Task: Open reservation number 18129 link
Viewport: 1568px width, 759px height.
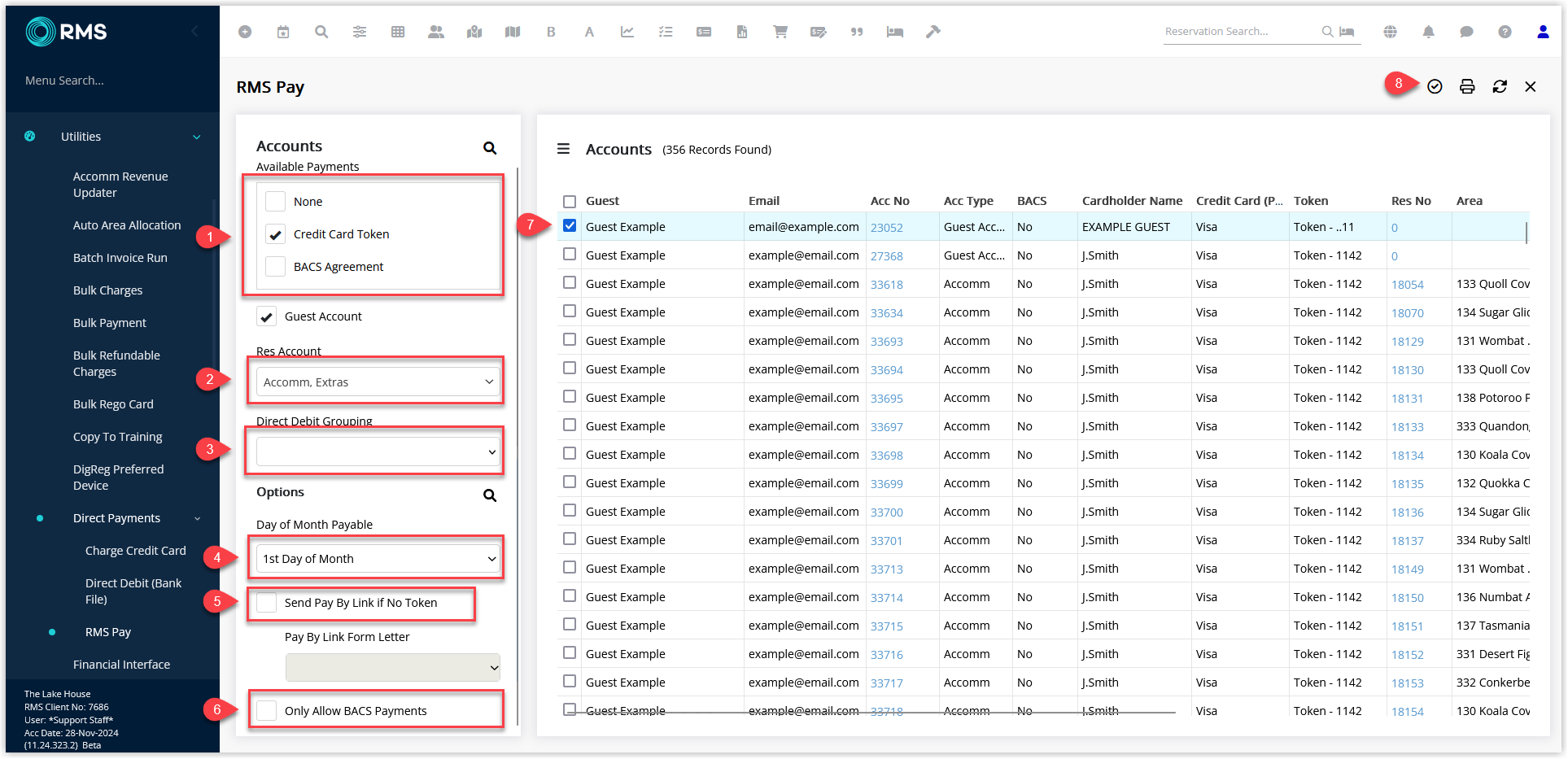Action: click(1408, 342)
